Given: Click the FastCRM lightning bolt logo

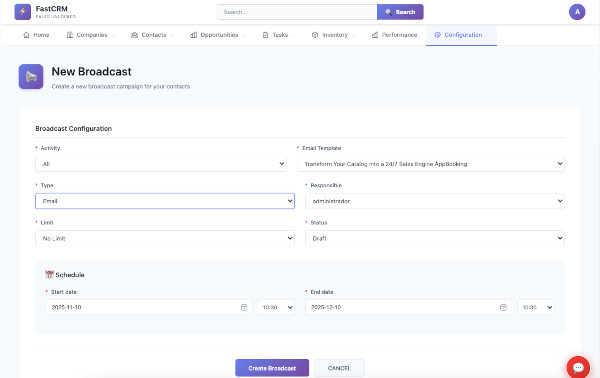Looking at the screenshot, I should [23, 12].
